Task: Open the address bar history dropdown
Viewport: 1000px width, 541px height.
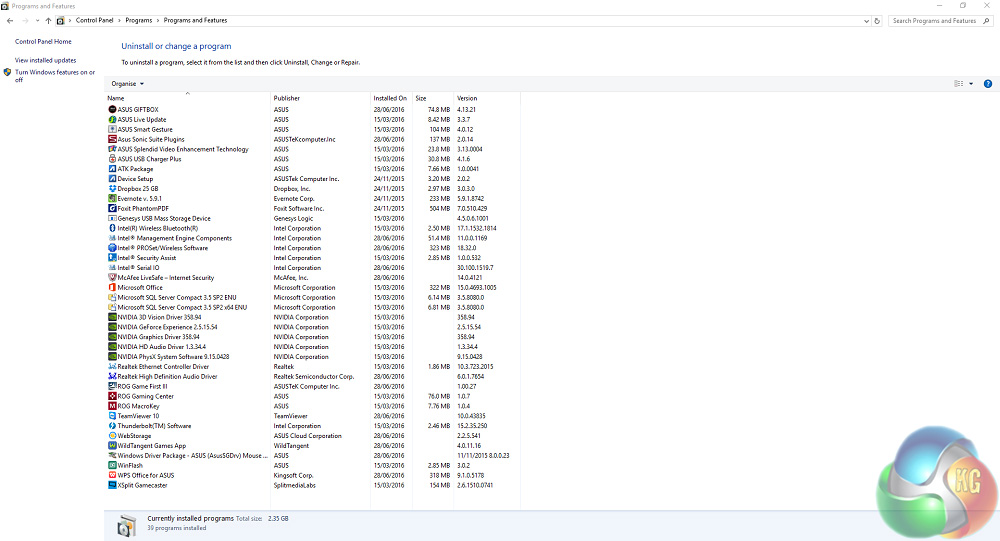Action: [866, 20]
